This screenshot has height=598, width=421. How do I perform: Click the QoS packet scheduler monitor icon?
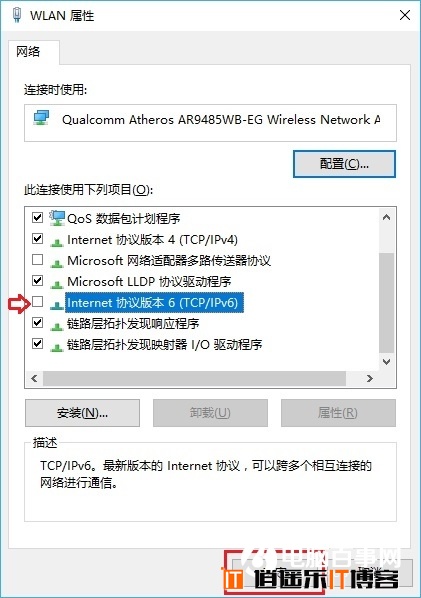tap(57, 218)
